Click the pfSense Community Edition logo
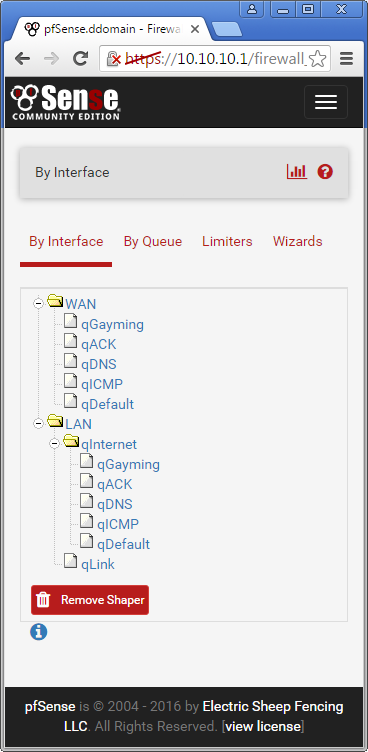Image resolution: width=368 pixels, height=752 pixels. coord(65,102)
